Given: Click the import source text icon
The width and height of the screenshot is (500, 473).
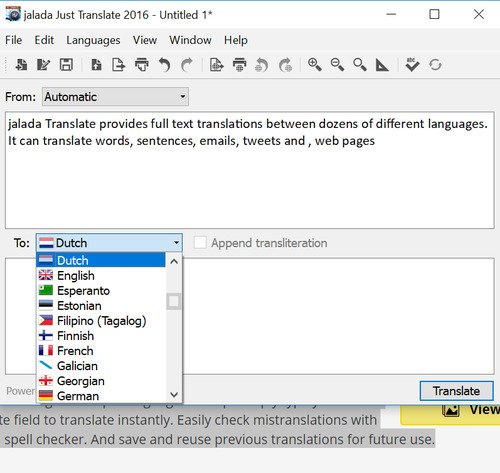Looking at the screenshot, I should (97, 65).
